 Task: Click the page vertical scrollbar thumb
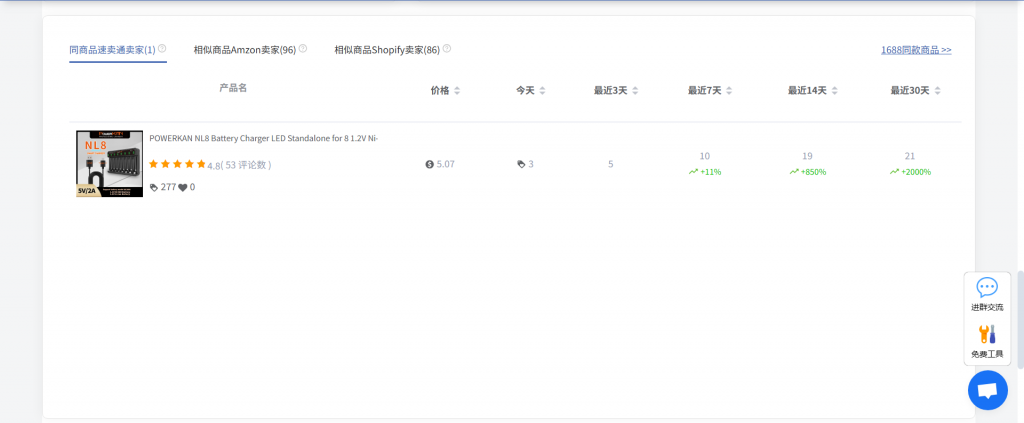pyautogui.click(x=1020, y=320)
